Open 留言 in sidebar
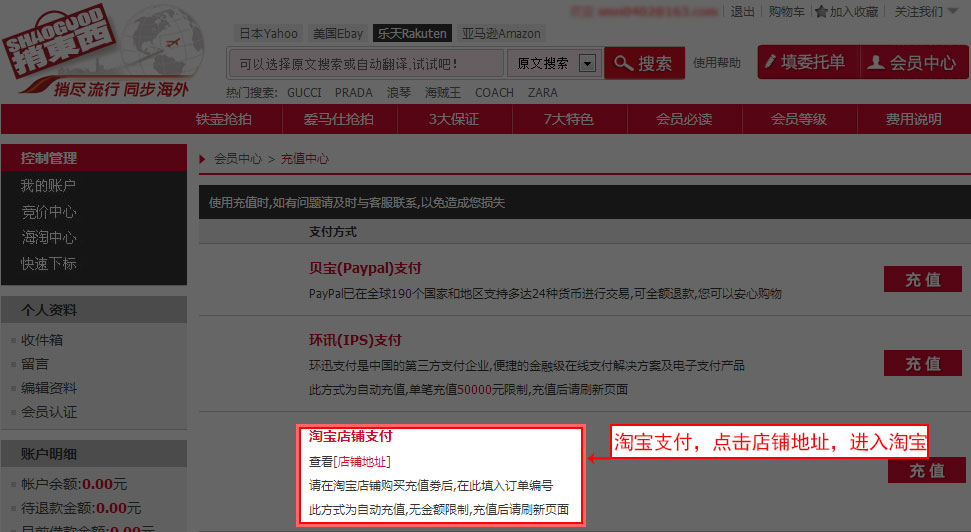The width and height of the screenshot is (971, 532). point(34,364)
